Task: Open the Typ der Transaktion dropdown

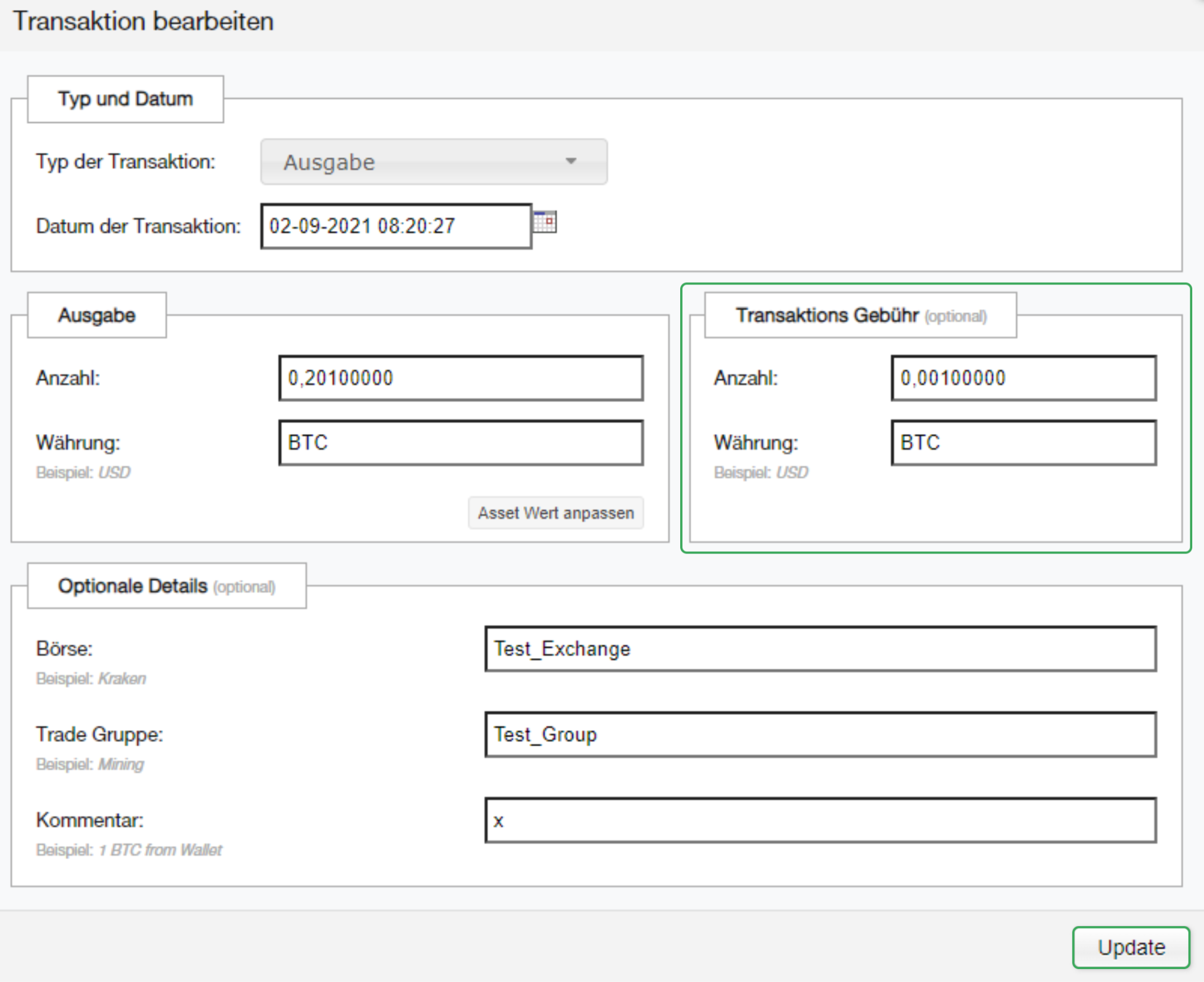Action: [x=433, y=162]
